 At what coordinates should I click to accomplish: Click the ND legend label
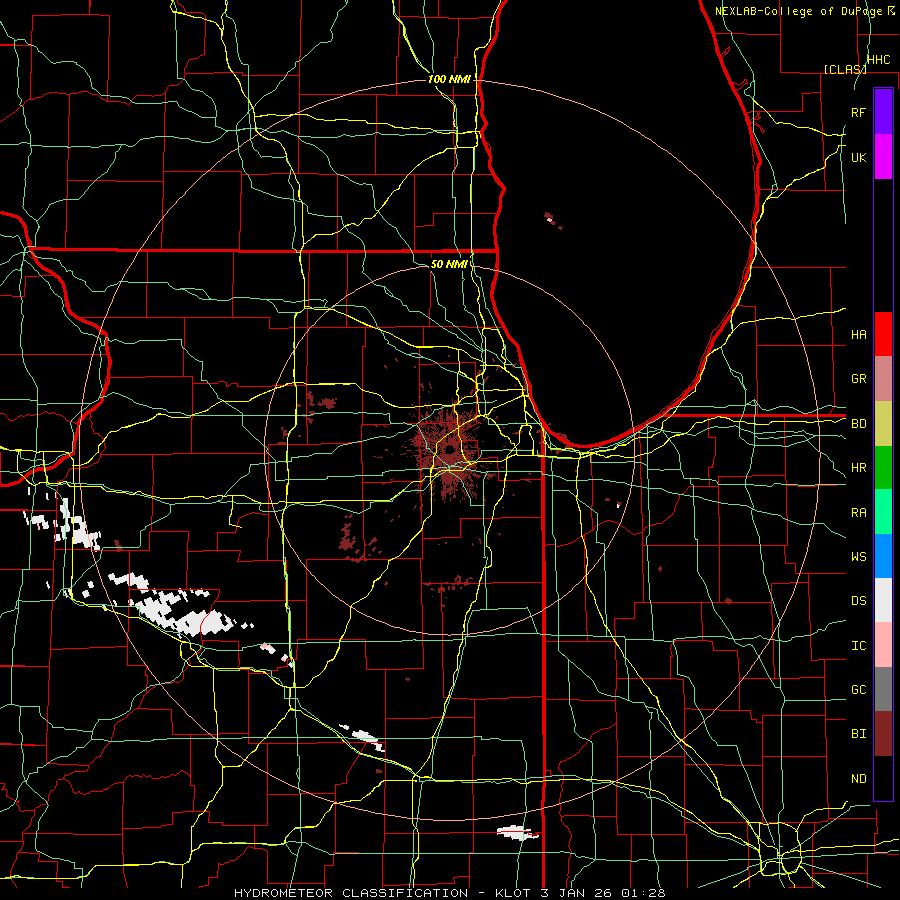click(858, 779)
